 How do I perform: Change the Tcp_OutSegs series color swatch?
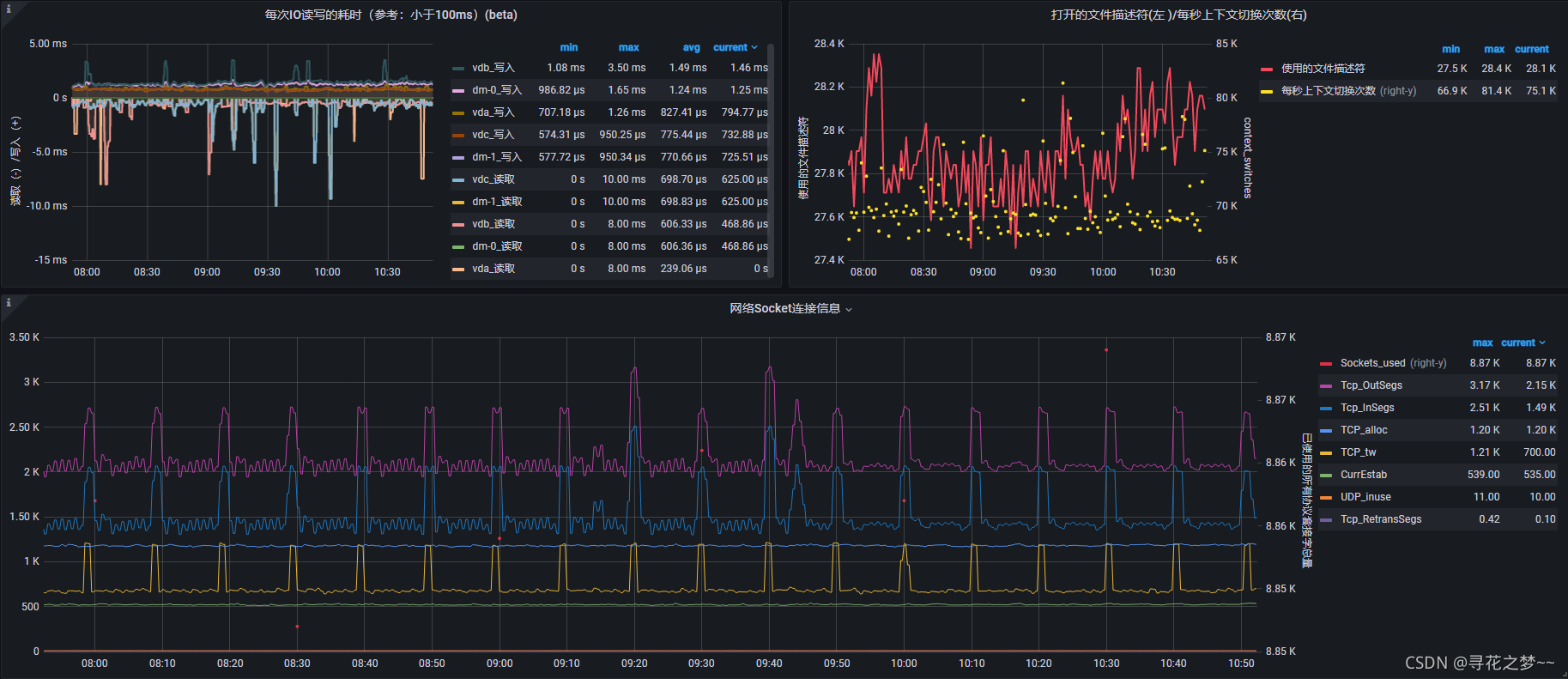[x=1326, y=385]
